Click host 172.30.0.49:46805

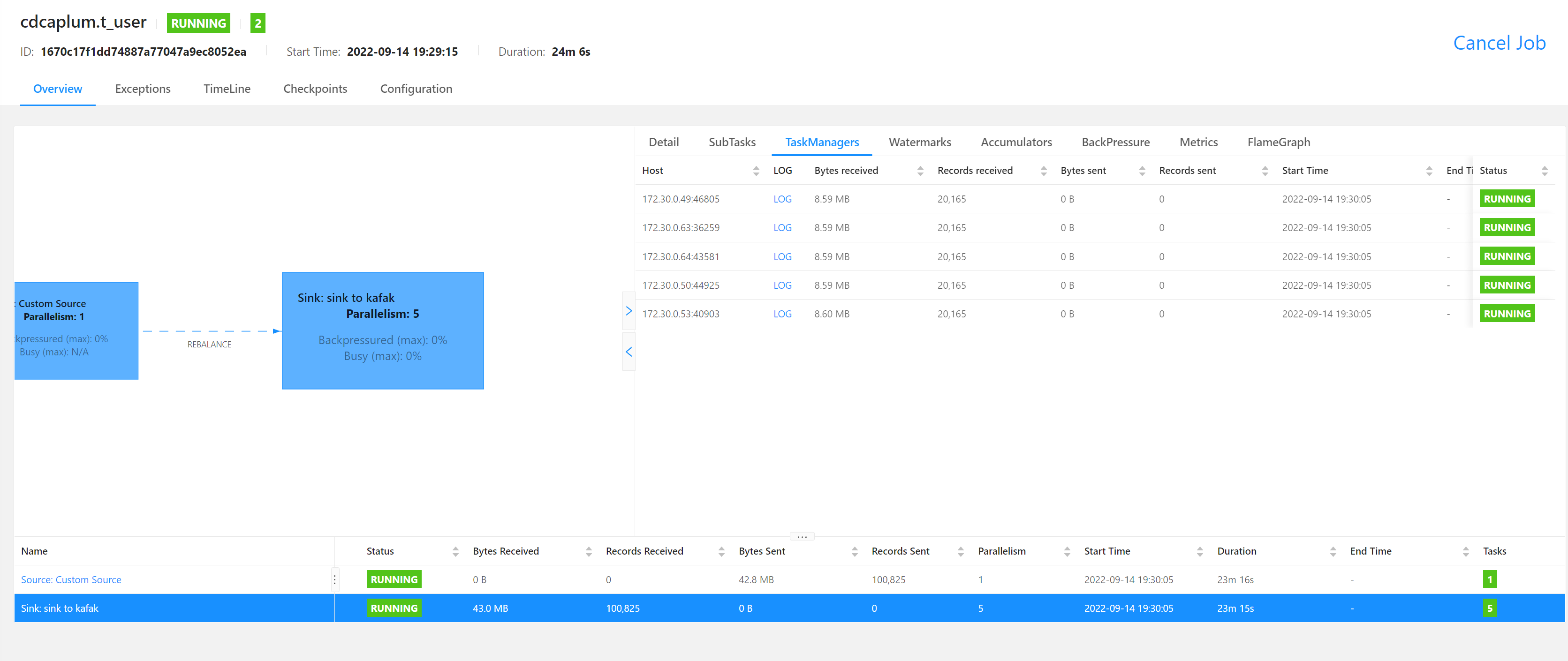tap(681, 199)
